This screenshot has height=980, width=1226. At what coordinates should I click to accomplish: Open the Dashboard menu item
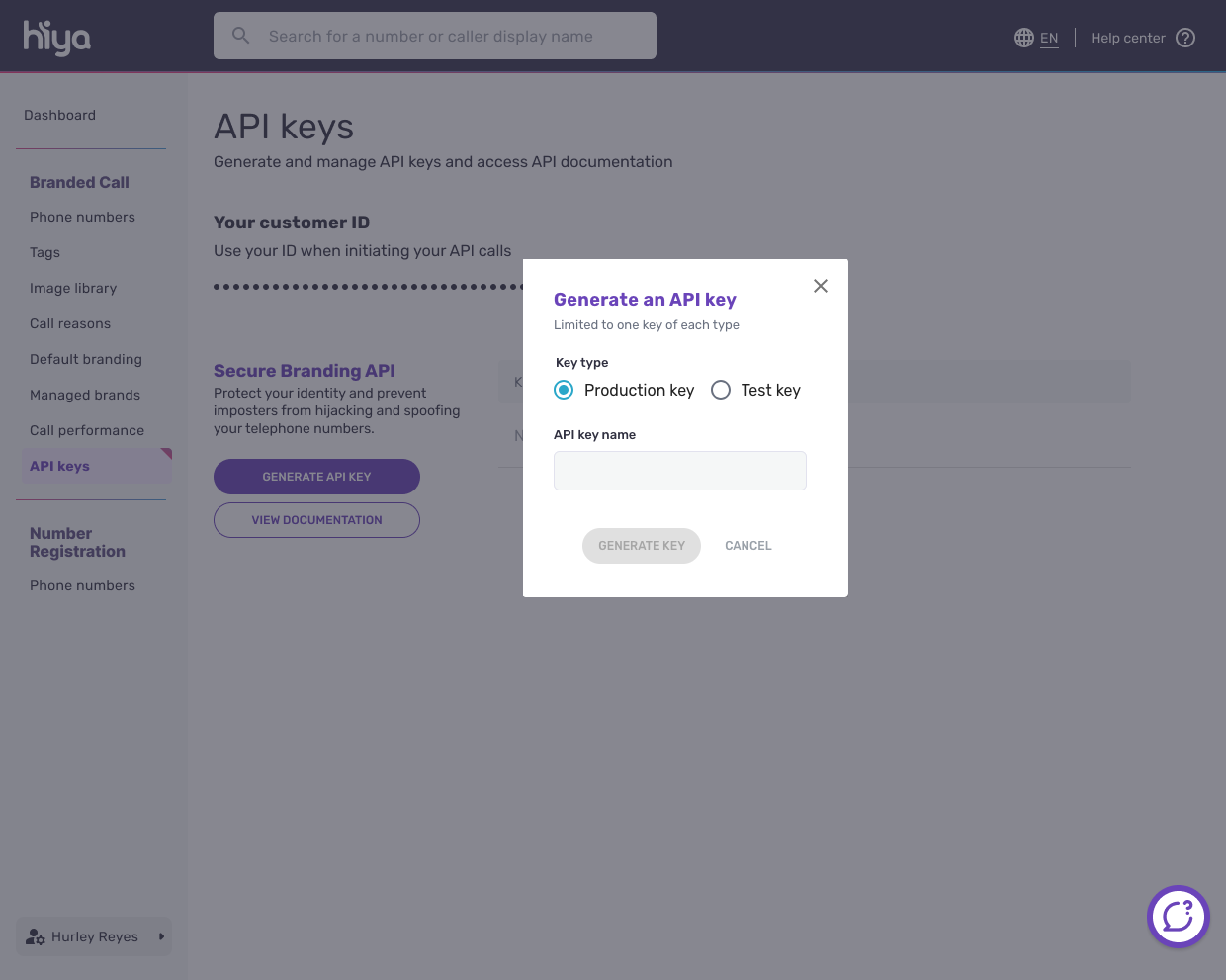(x=59, y=115)
